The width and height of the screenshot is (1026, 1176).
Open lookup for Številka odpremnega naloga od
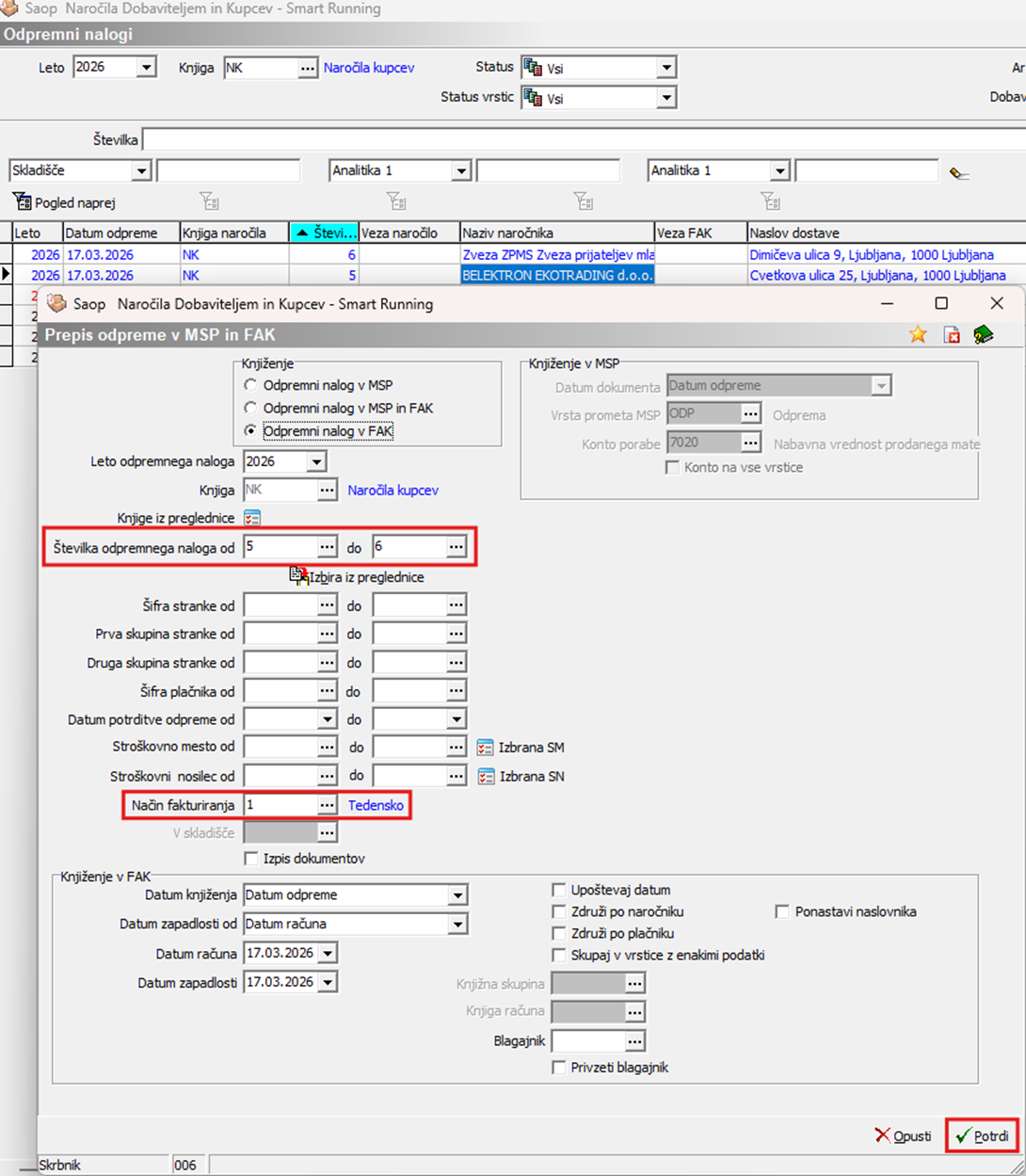click(x=327, y=547)
